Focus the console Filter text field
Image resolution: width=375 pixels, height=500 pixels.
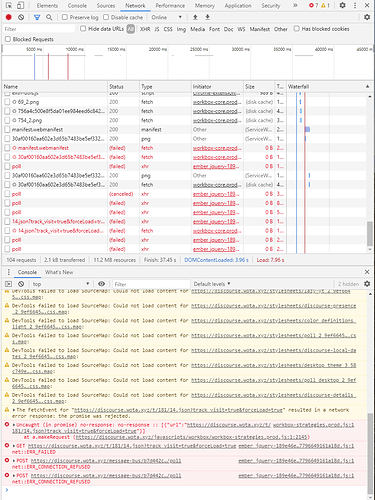pyautogui.click(x=151, y=284)
